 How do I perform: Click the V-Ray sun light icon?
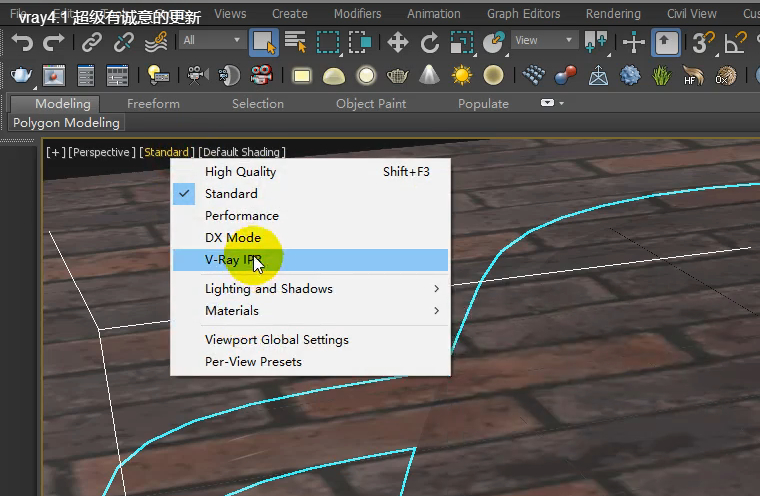coord(461,75)
